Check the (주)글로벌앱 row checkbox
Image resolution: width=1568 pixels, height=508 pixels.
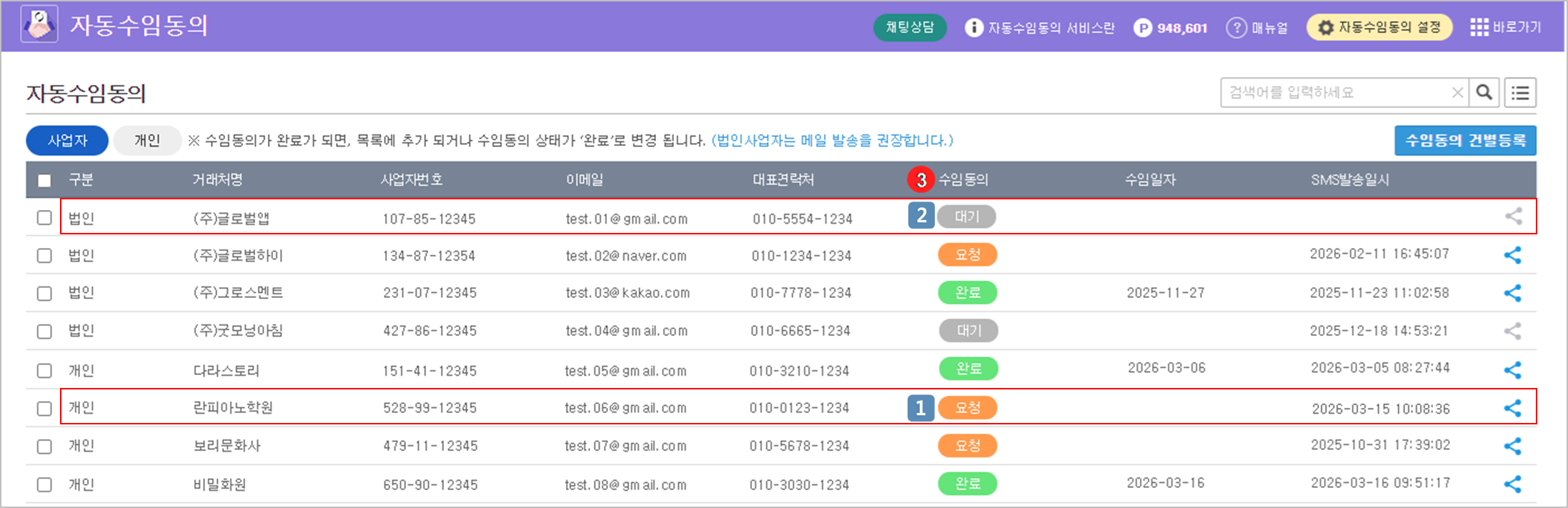[x=44, y=217]
